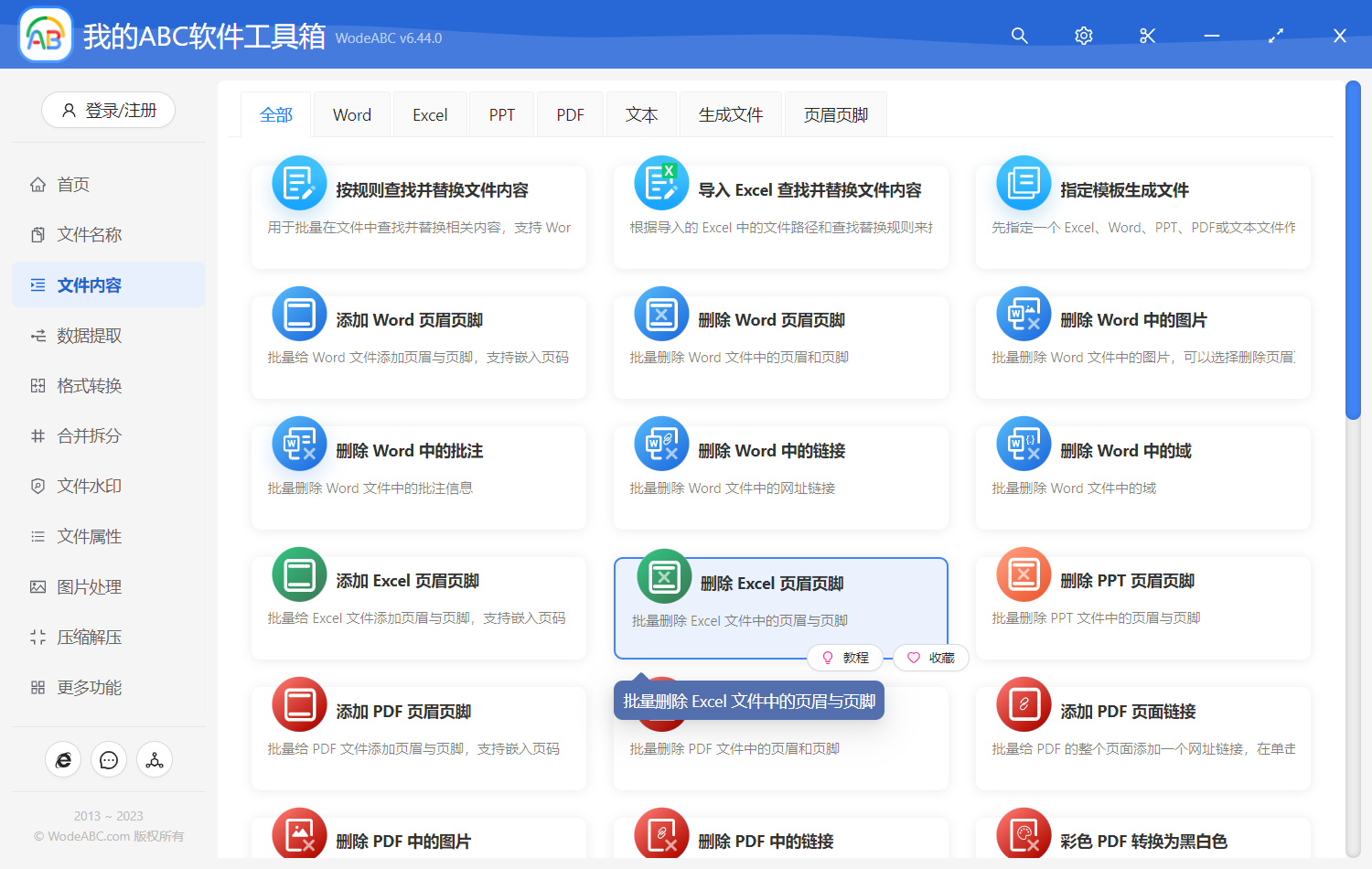Click the scissors screenshot icon in title bar
1372x869 pixels.
(1147, 36)
